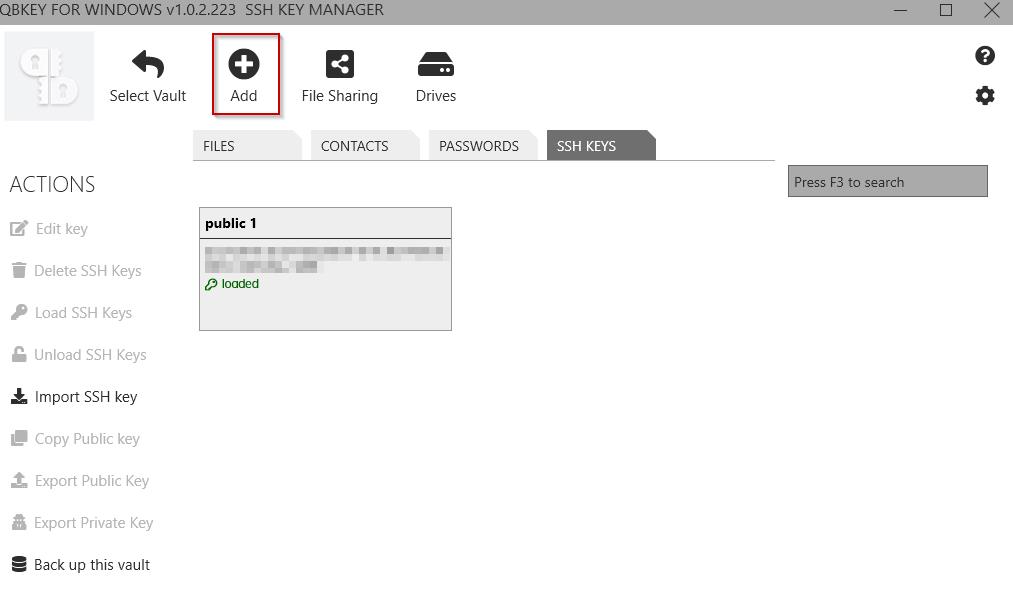Image resolution: width=1013 pixels, height=609 pixels.
Task: Click the key icon for Load SSH Keys
Action: pyautogui.click(x=19, y=313)
